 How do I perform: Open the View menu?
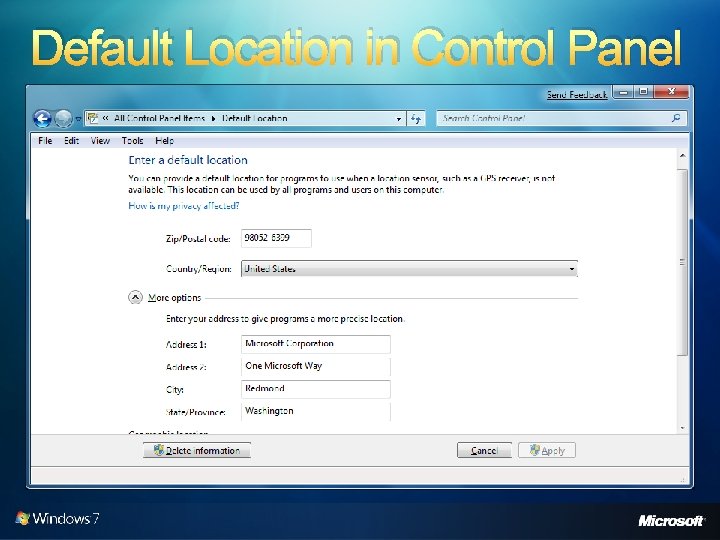[x=100, y=141]
